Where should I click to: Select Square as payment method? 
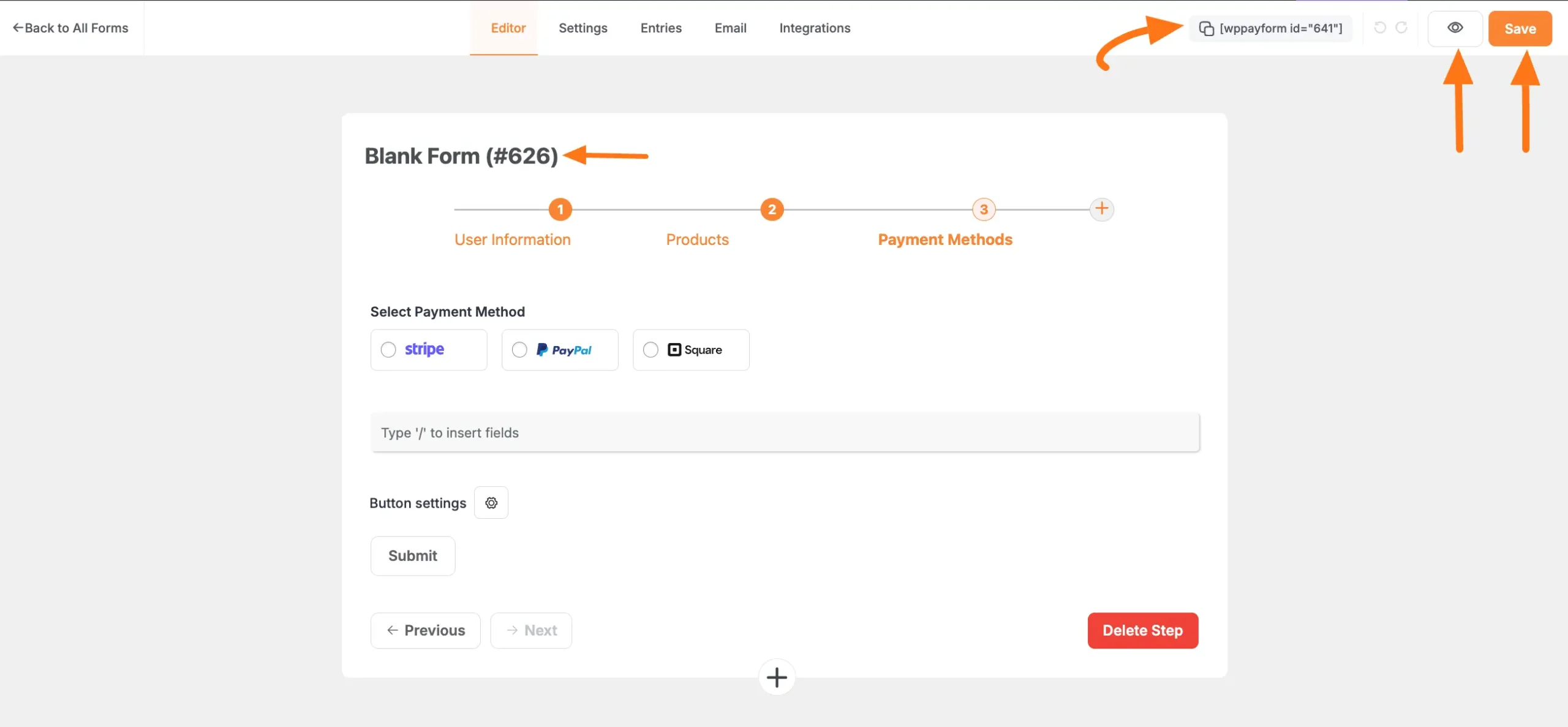click(650, 349)
